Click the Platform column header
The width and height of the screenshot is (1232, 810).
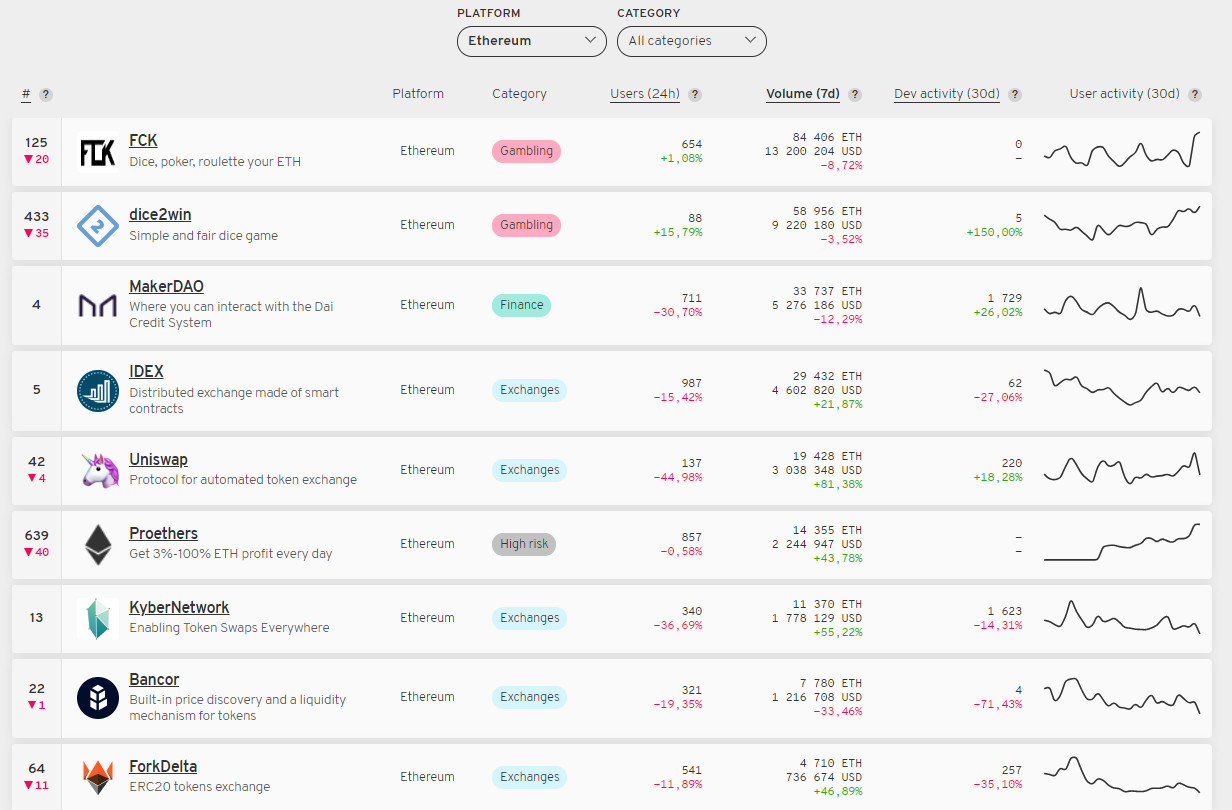418,94
